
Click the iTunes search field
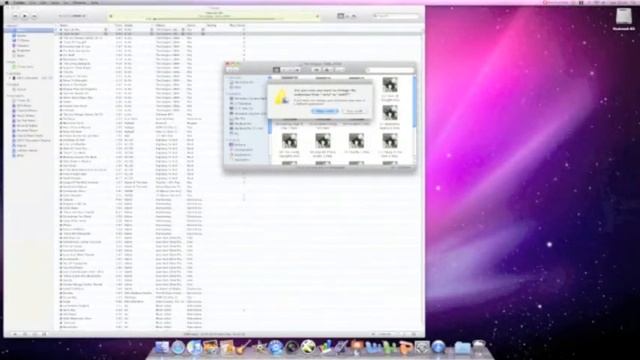(396, 16)
